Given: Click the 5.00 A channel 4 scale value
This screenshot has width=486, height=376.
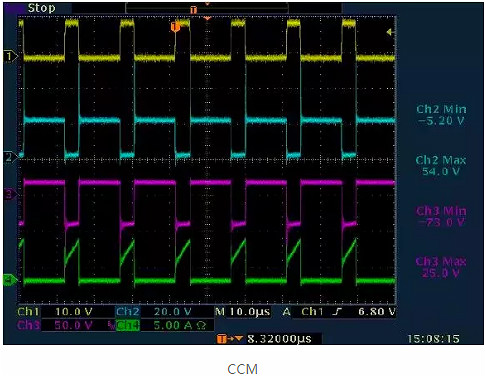Looking at the screenshot, I should click(180, 325).
